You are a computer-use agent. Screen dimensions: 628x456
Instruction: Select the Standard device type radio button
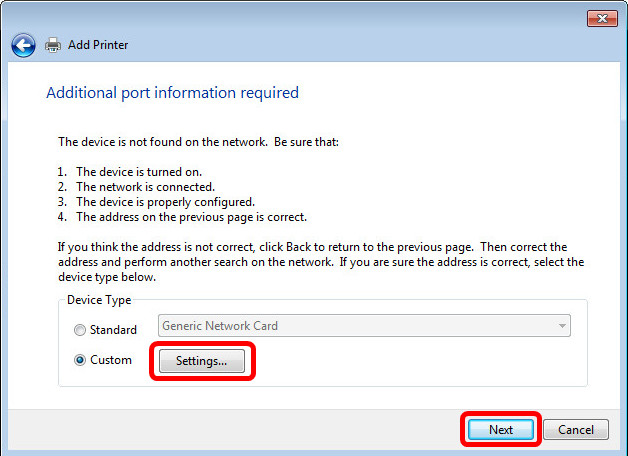click(81, 330)
